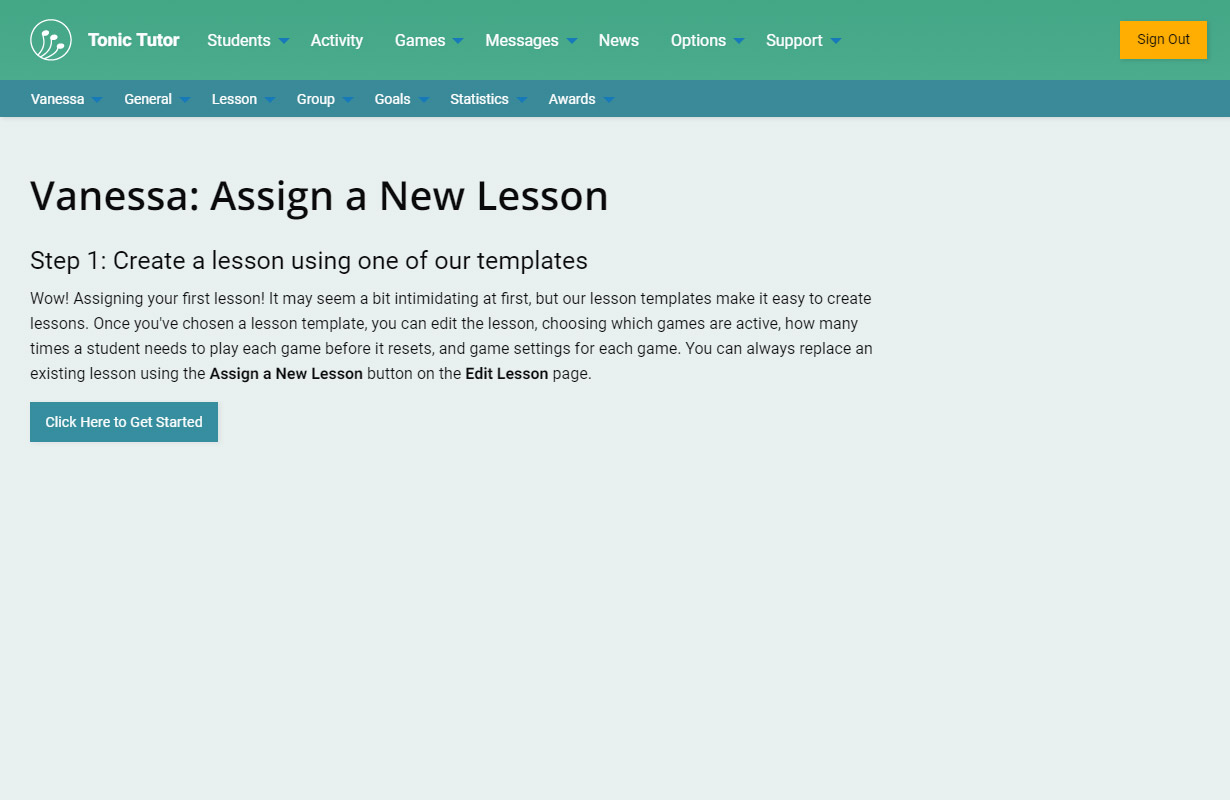Screen dimensions: 1230x800
Task: Expand the Games menu arrow
Action: click(x=458, y=41)
